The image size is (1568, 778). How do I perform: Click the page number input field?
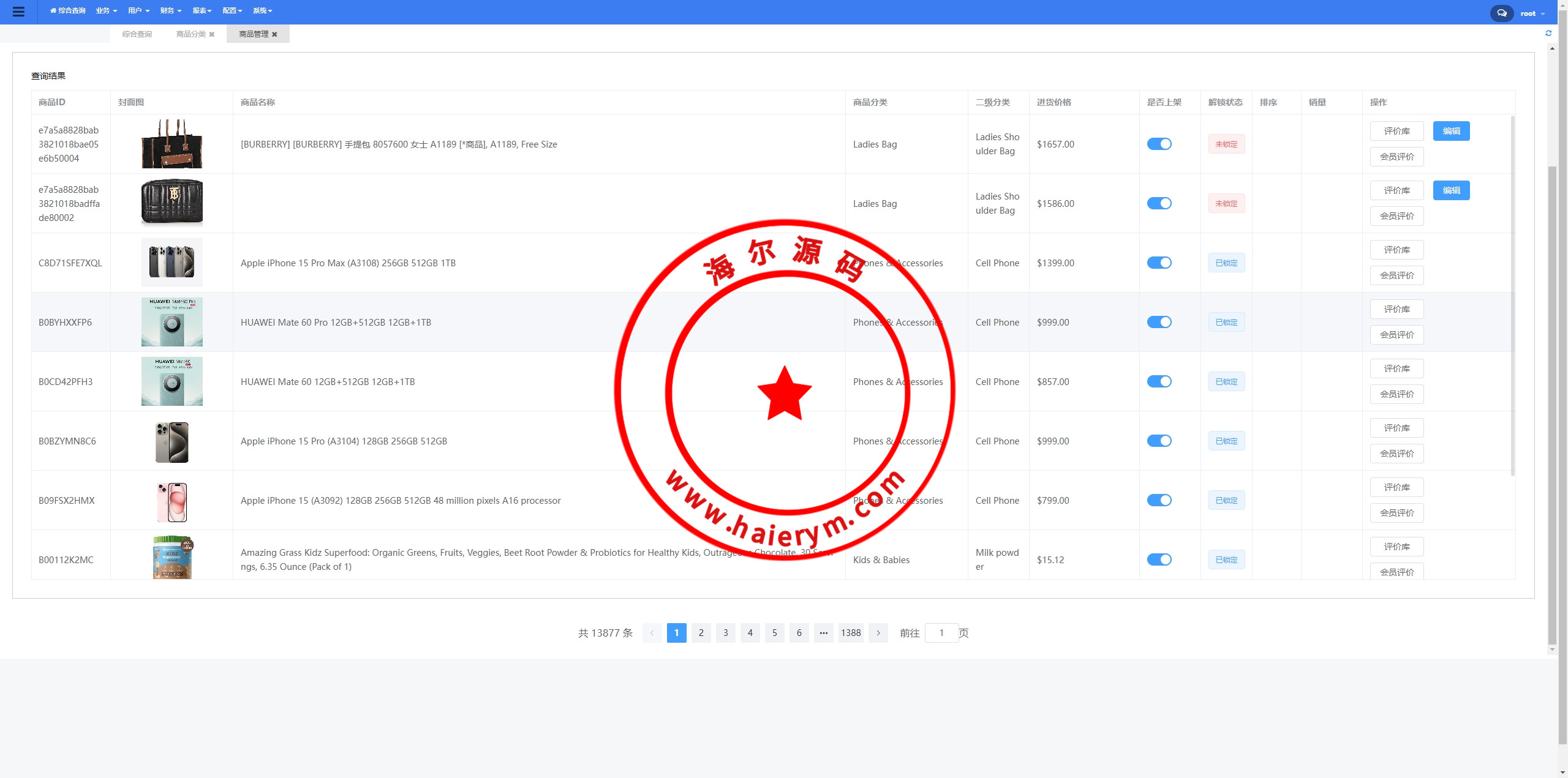(941, 633)
